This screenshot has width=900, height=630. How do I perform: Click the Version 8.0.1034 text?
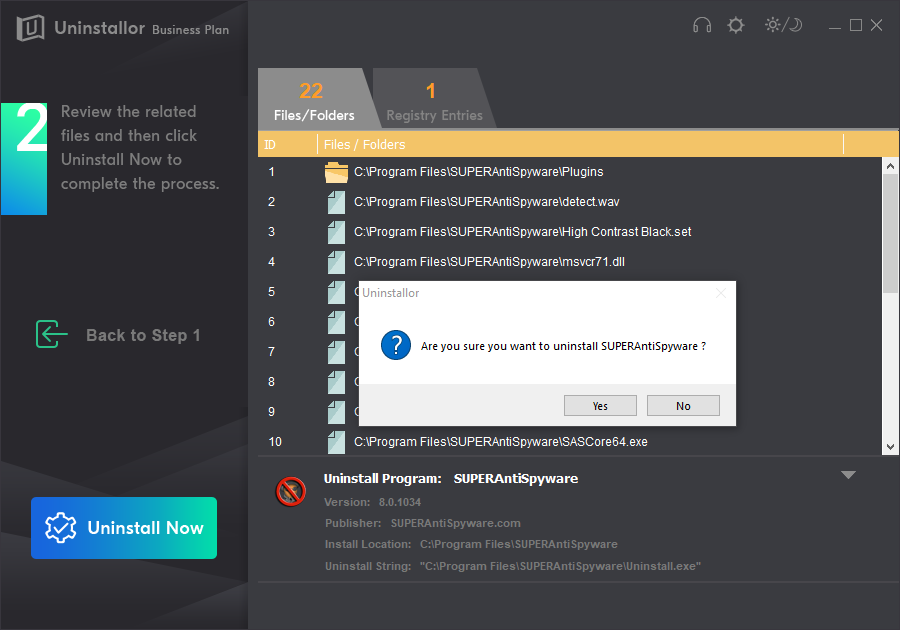point(373,502)
